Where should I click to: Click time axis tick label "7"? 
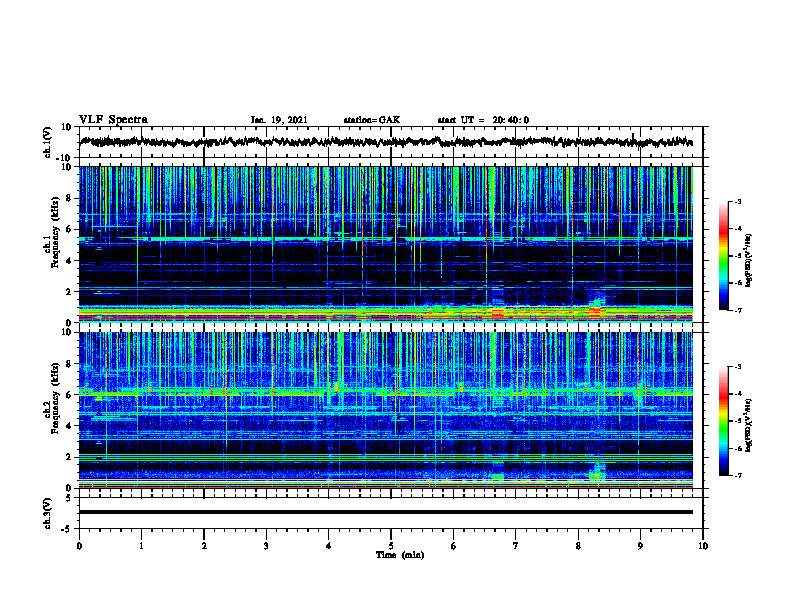[516, 546]
